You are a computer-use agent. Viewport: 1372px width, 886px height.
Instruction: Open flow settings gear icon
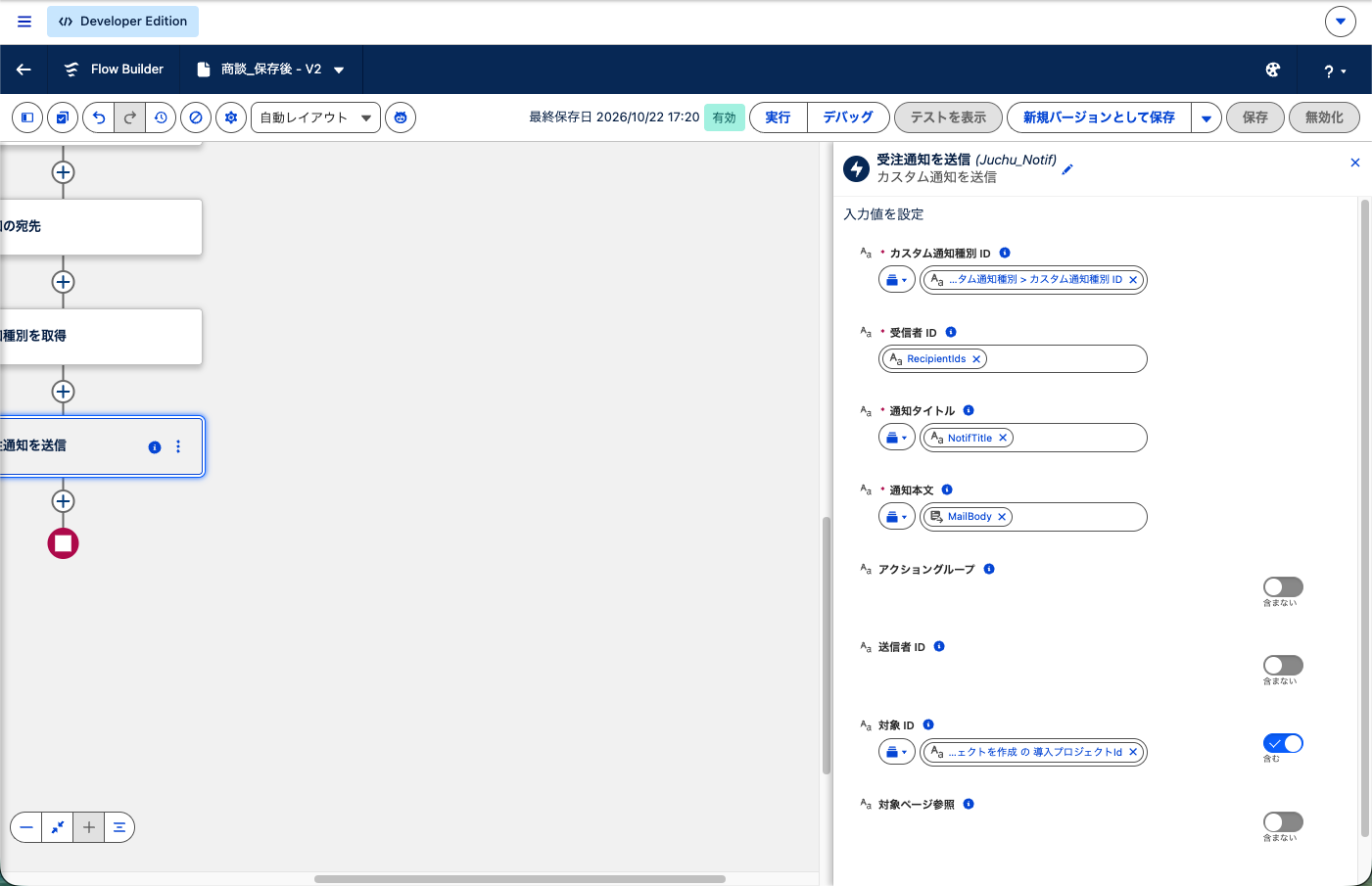tap(231, 117)
